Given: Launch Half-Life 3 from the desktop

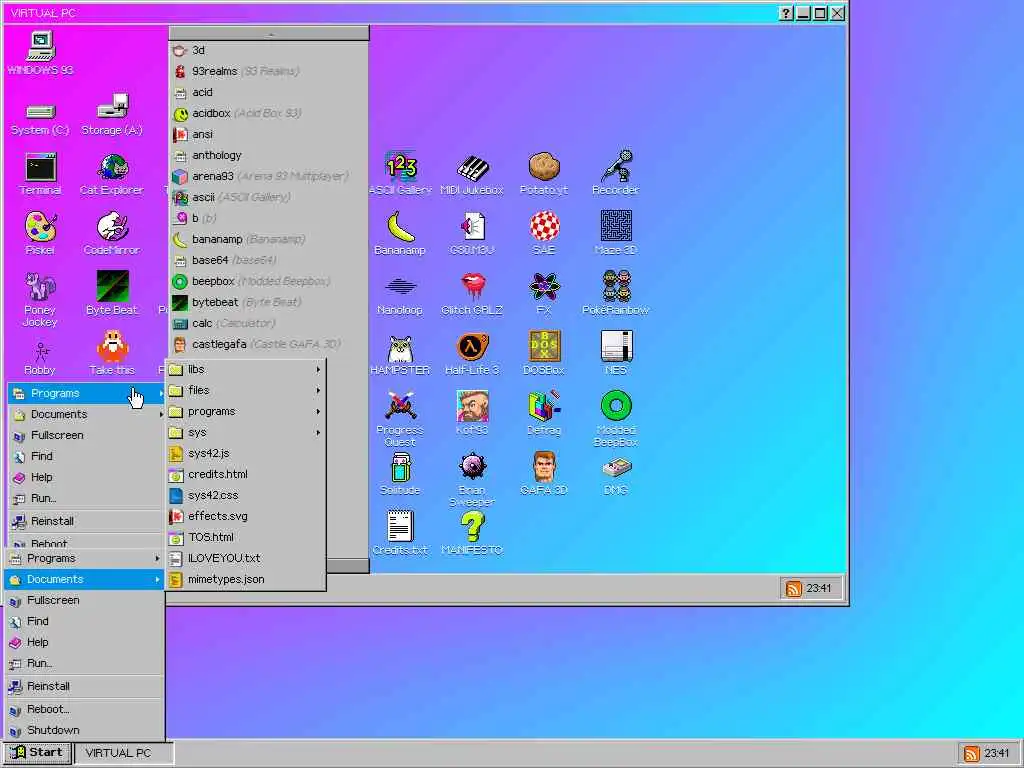Looking at the screenshot, I should 472,354.
